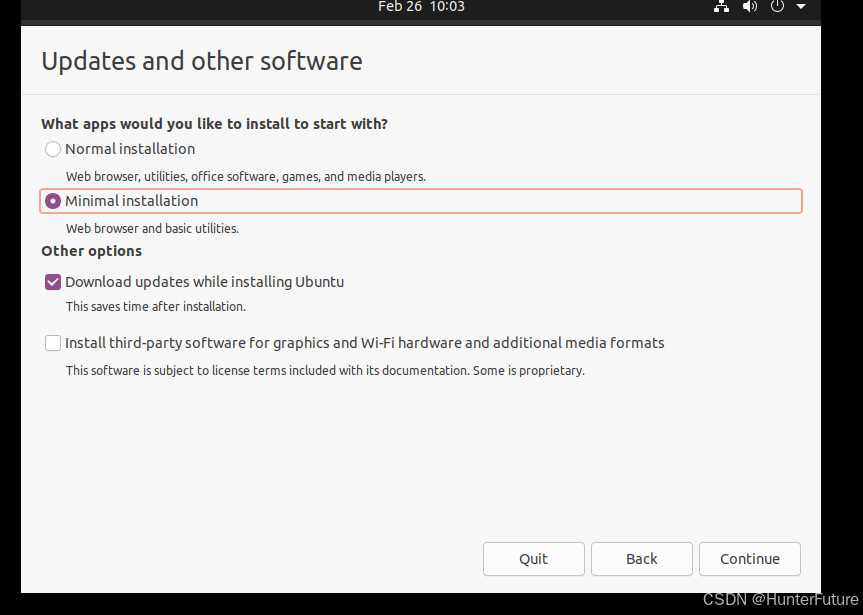Go to previous step with Back

[x=641, y=559]
